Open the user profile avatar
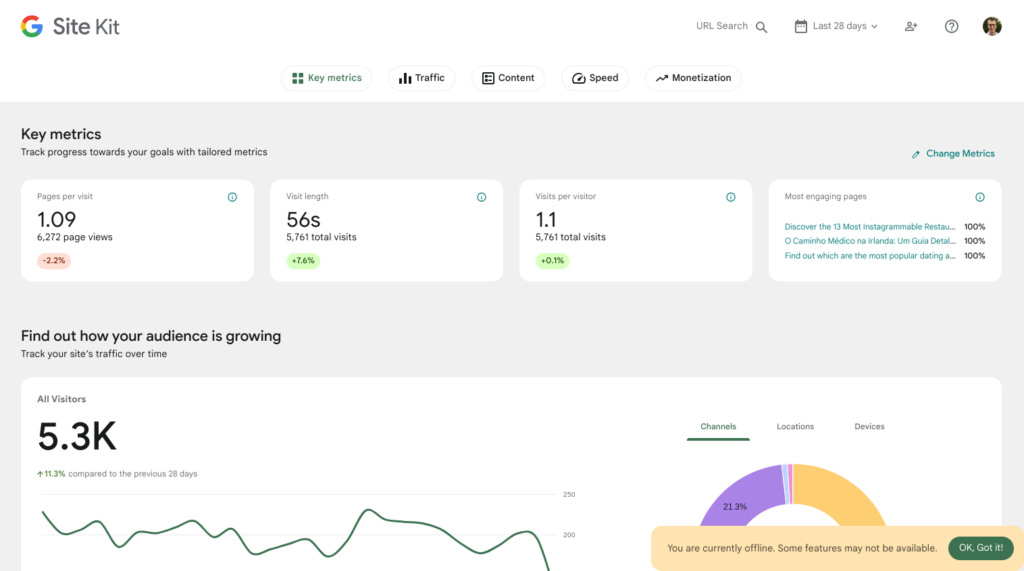This screenshot has height=571, width=1024. [x=991, y=27]
